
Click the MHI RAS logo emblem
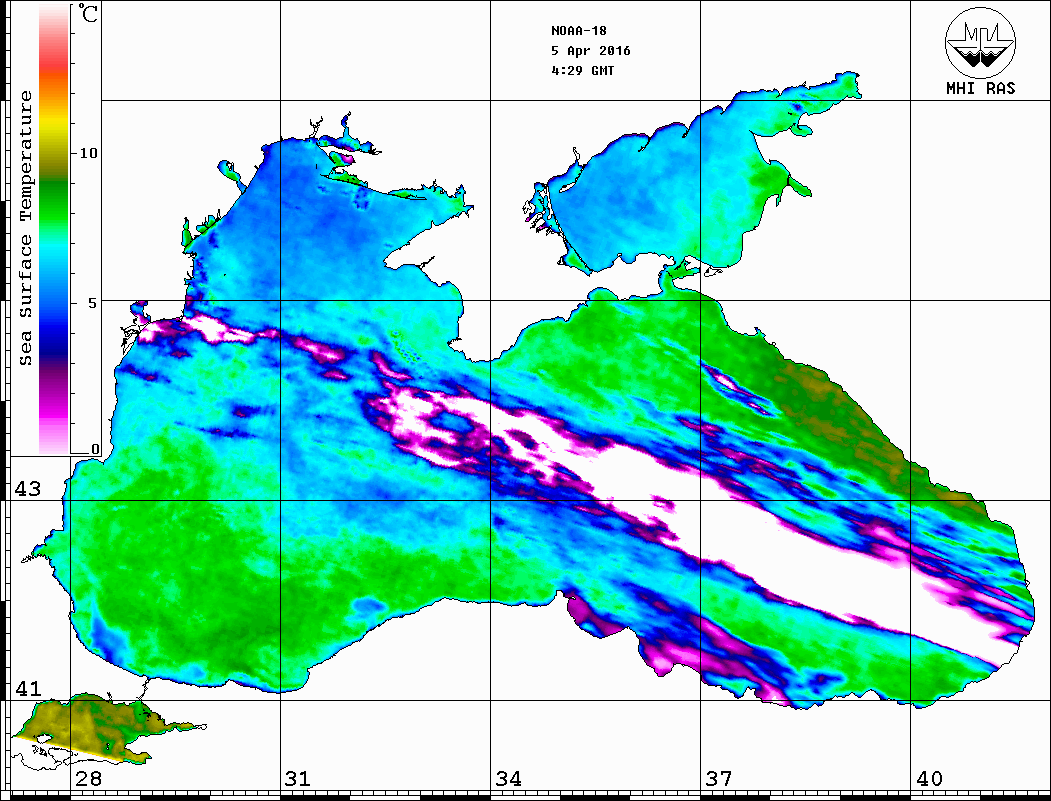tap(980, 43)
